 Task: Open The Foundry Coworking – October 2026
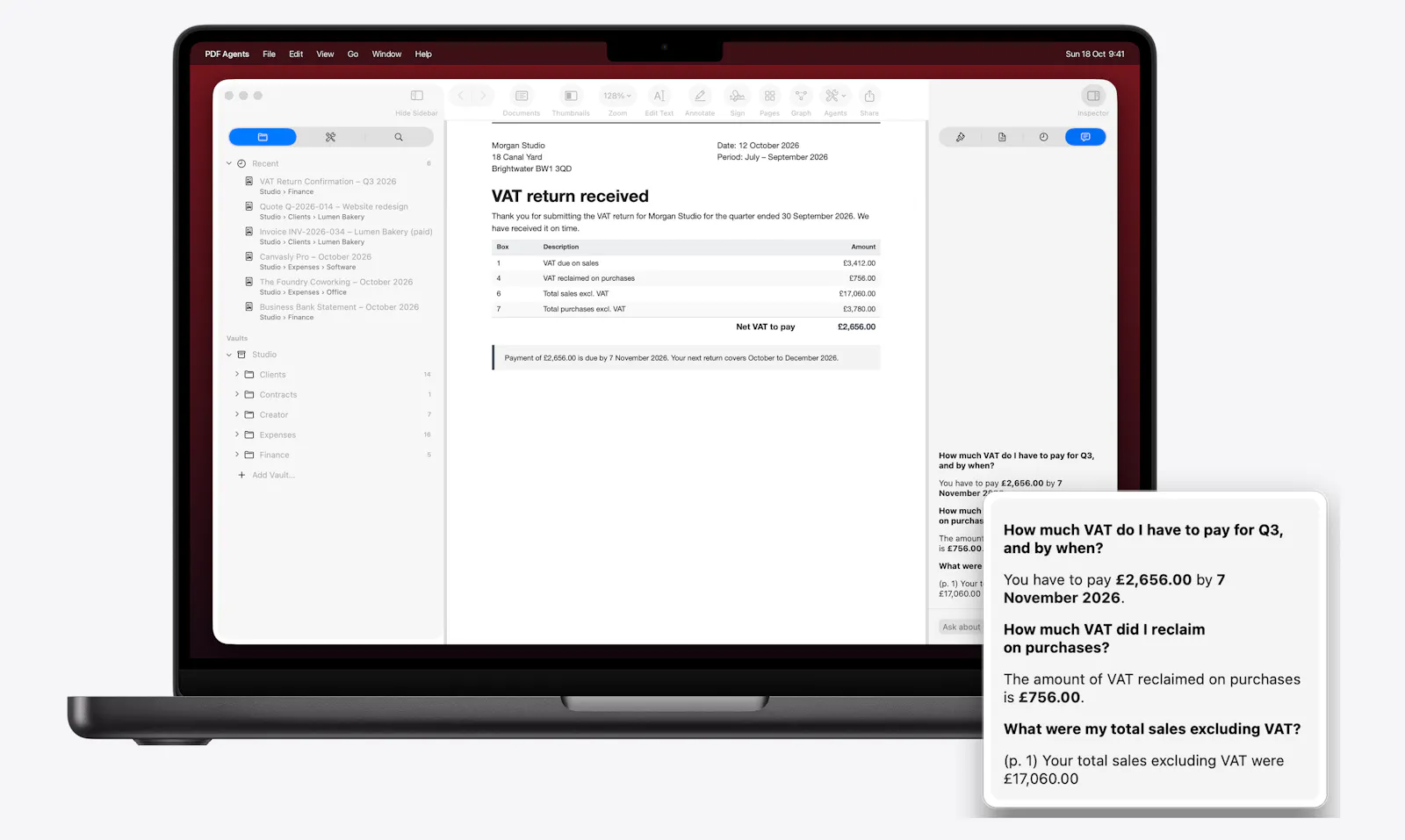(335, 282)
